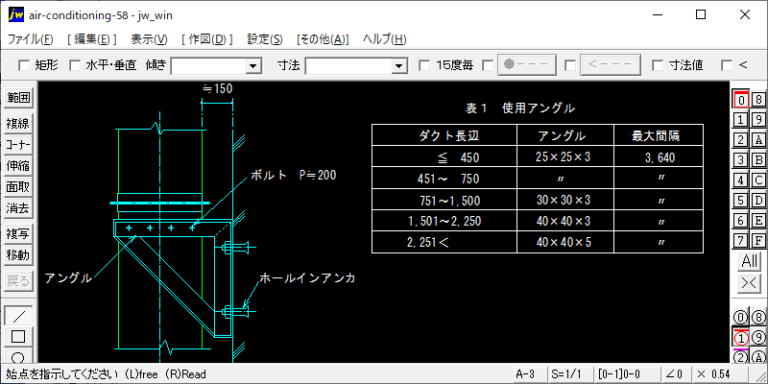Click the ●--- line-end point button

pos(527,65)
